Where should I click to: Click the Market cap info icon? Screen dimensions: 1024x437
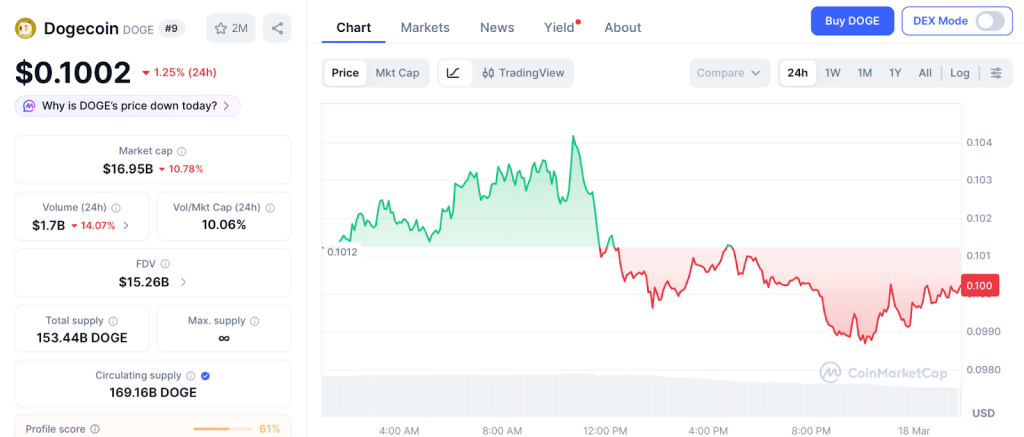click(181, 151)
